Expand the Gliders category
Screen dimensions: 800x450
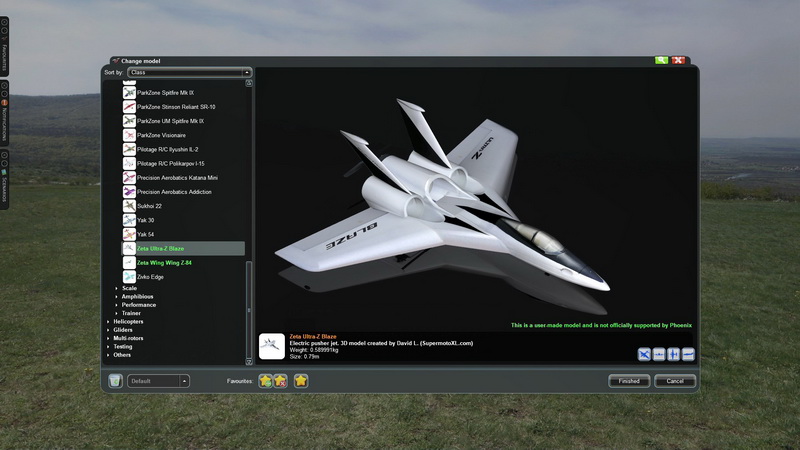point(109,330)
